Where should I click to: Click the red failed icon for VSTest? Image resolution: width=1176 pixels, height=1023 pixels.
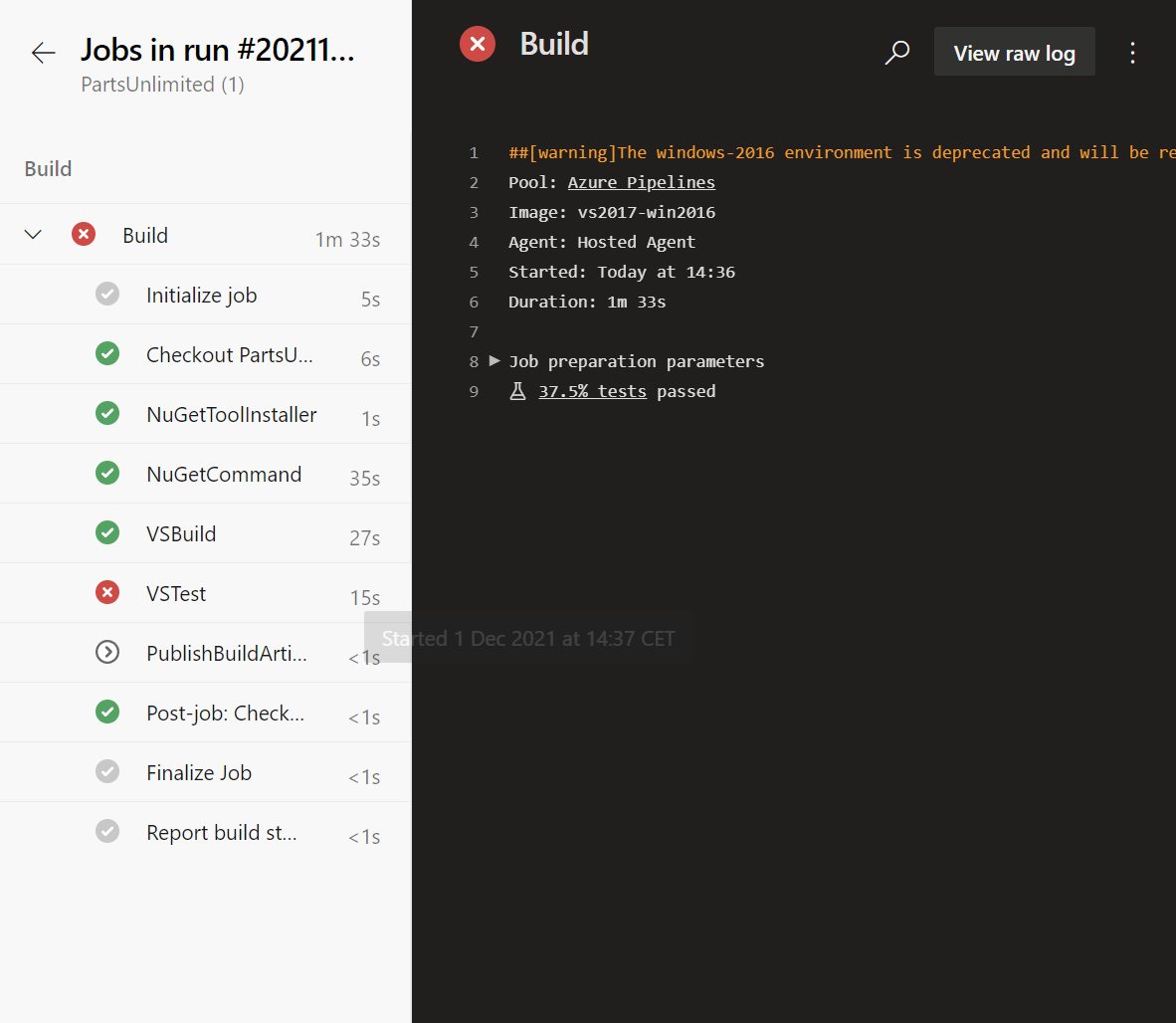point(107,592)
